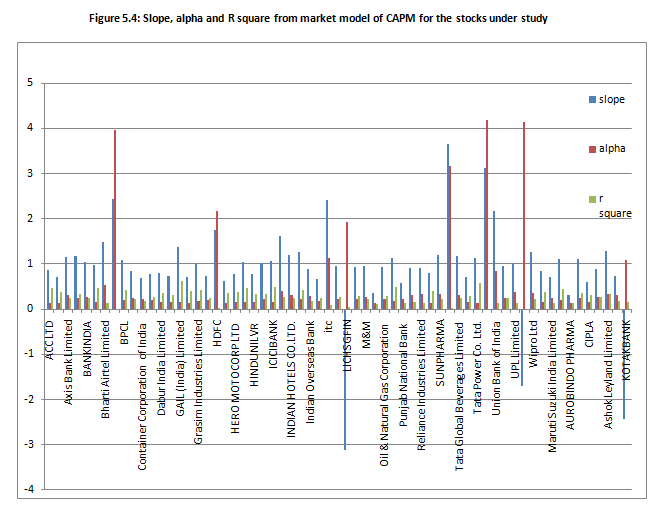Click the 'Ashok Leyland Limited' axis label

(x=608, y=374)
